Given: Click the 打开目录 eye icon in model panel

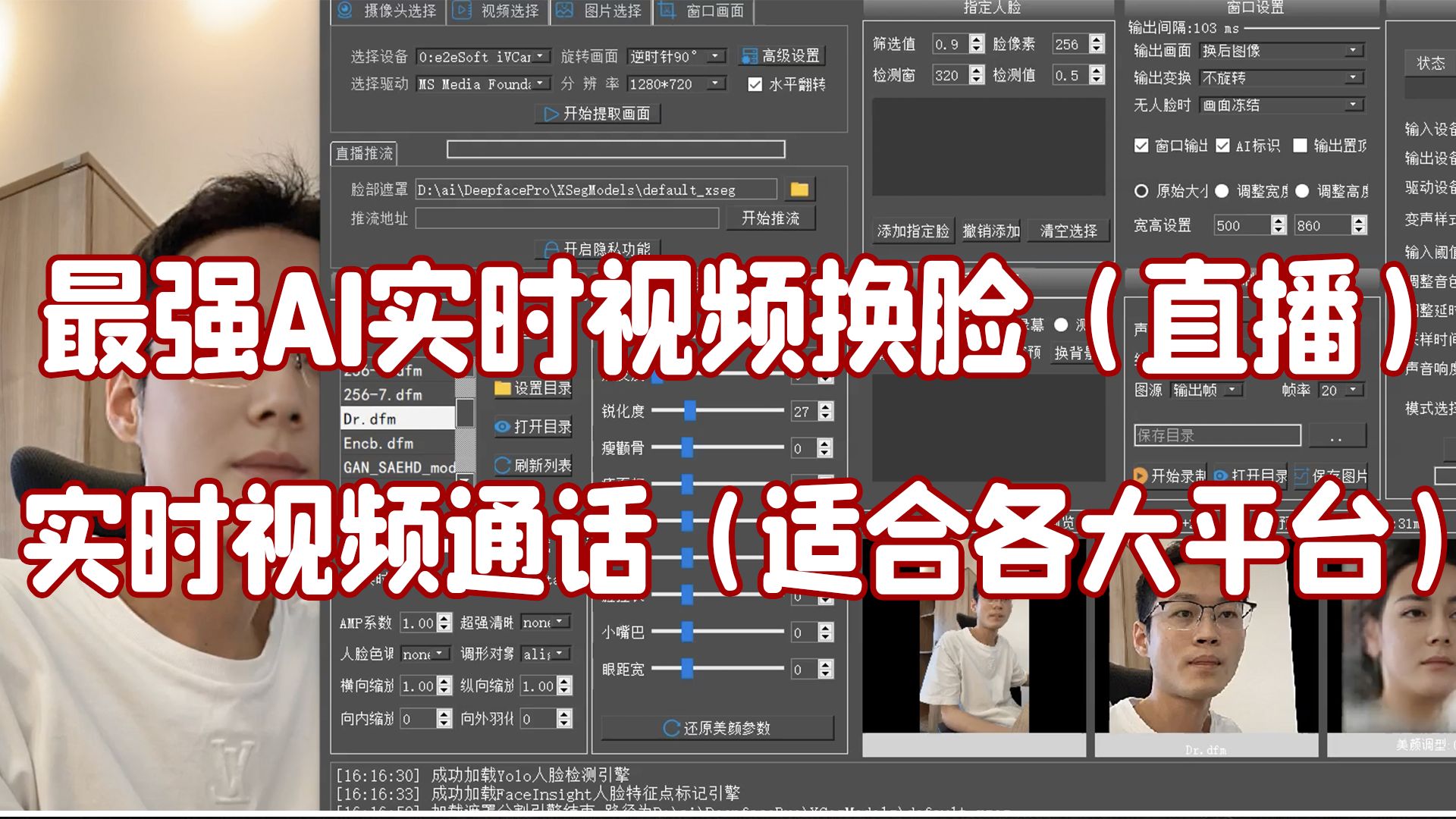Looking at the screenshot, I should click(x=500, y=427).
